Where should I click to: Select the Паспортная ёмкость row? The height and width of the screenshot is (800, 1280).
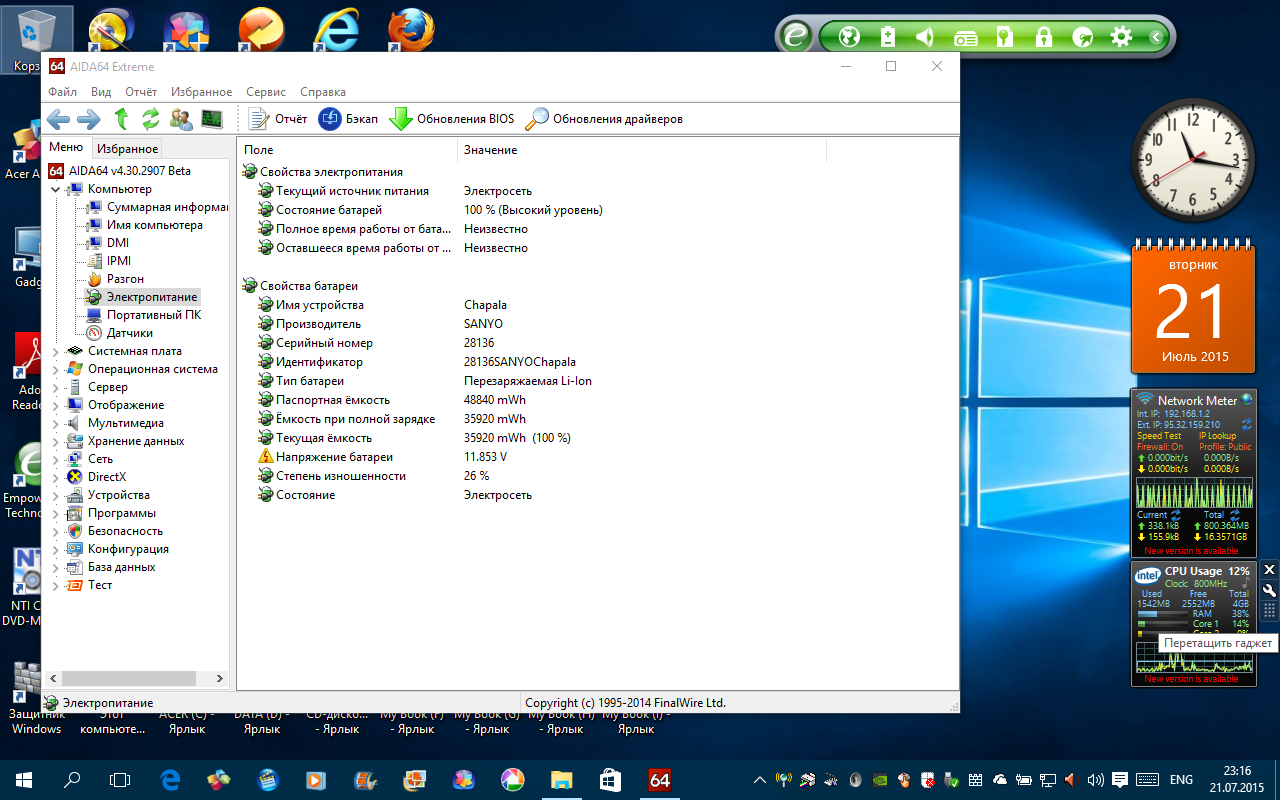pyautogui.click(x=597, y=400)
